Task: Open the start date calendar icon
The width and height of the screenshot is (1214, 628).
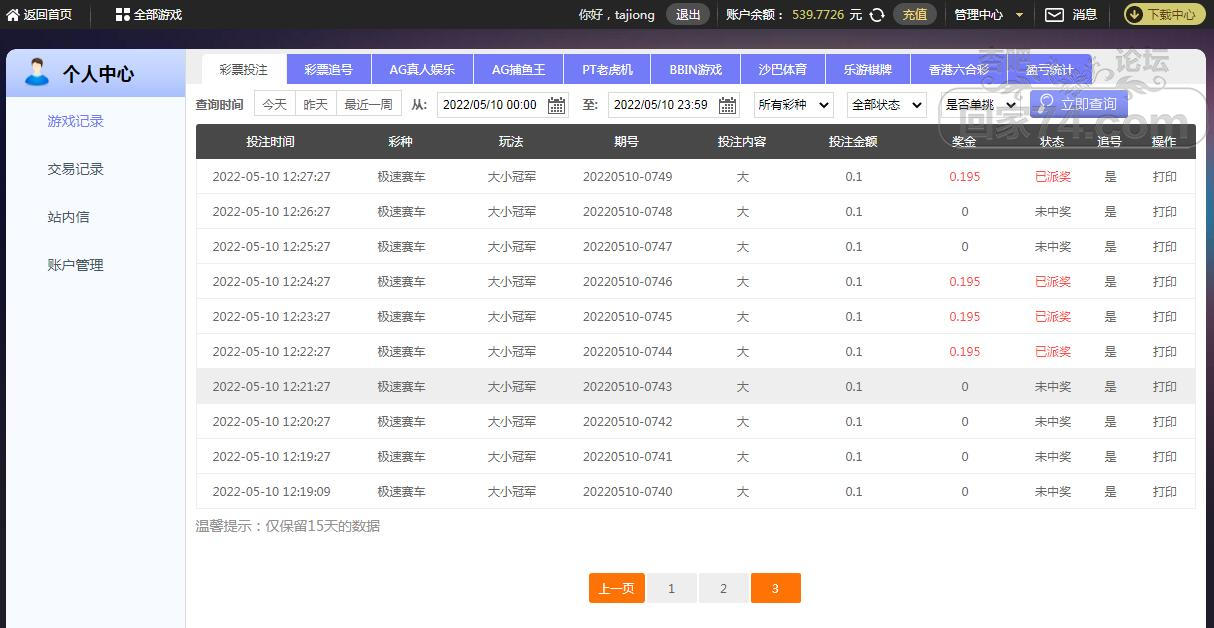Action: coord(557,105)
